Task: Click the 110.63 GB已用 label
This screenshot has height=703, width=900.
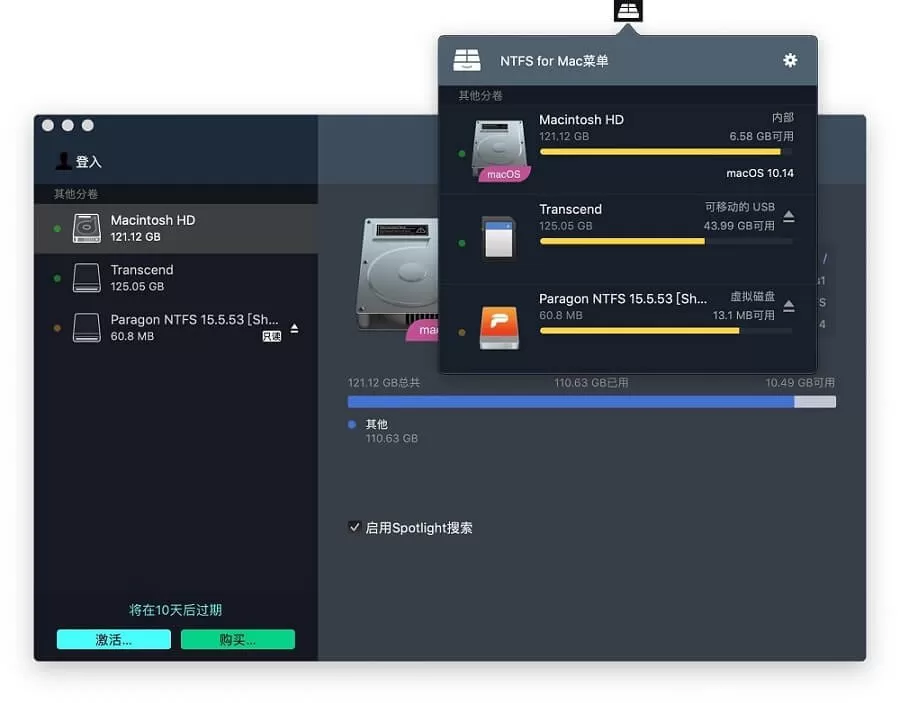Action: (591, 383)
